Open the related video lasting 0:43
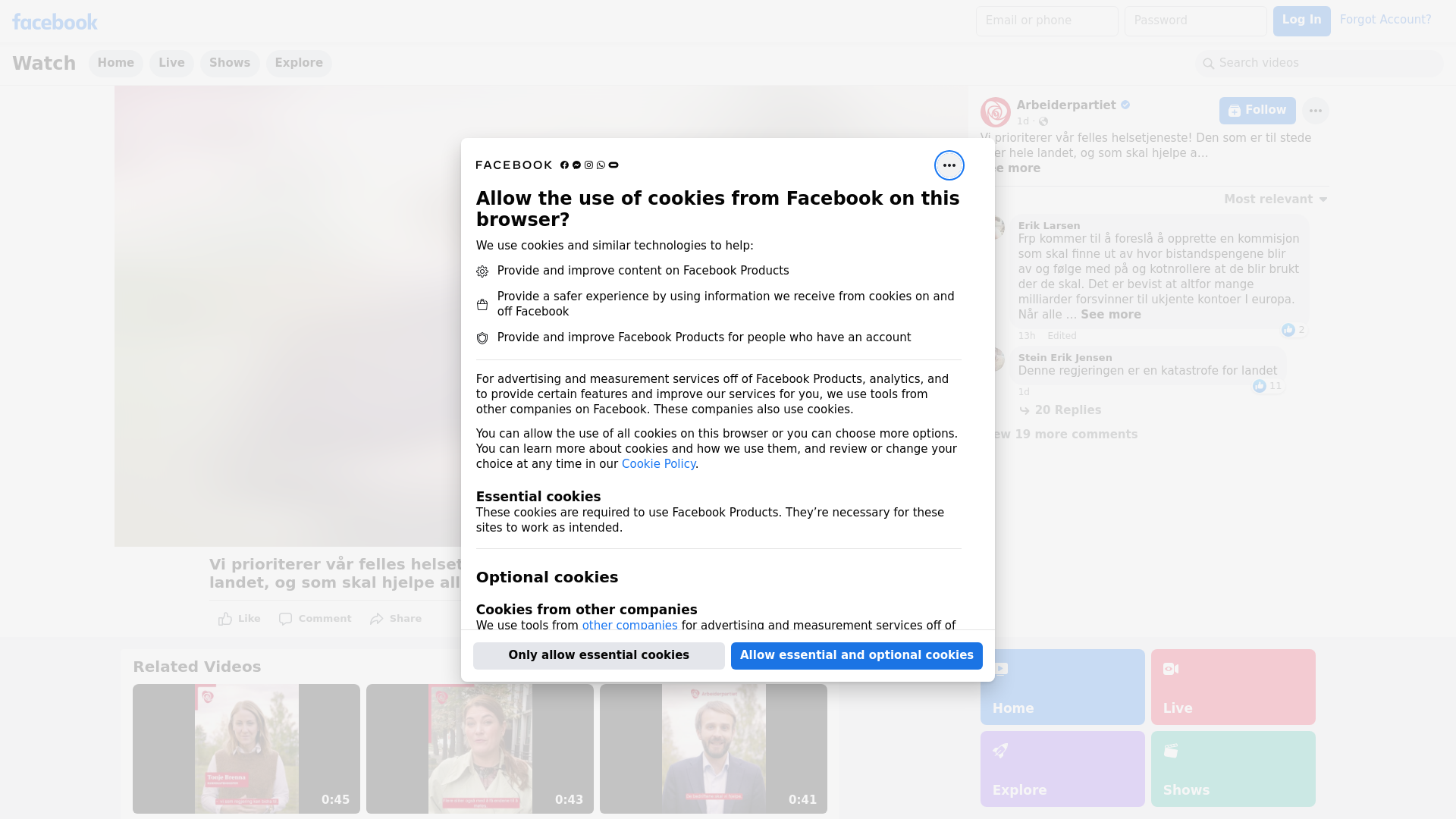This screenshot has height=819, width=1456. 479,749
